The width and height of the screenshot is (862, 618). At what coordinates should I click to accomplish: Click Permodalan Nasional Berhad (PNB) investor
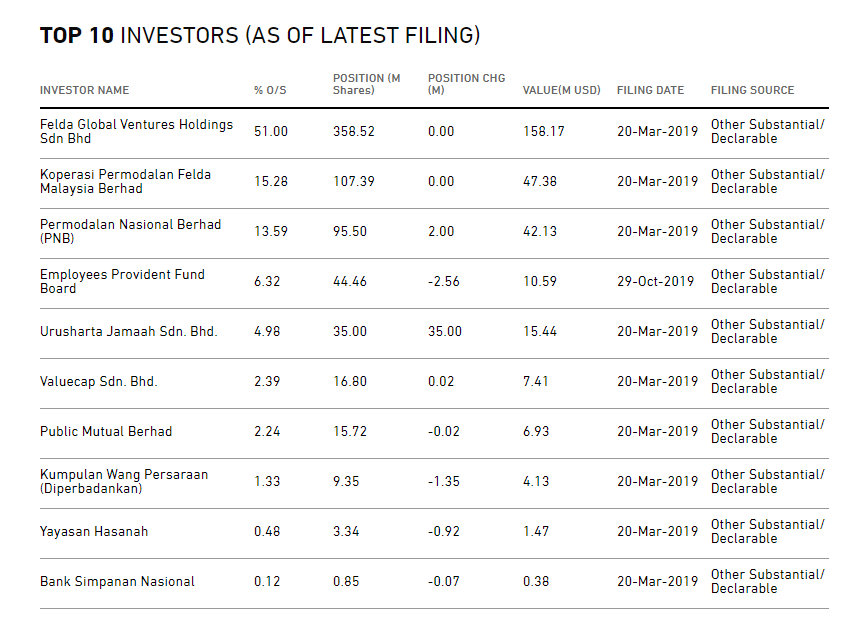[130, 231]
